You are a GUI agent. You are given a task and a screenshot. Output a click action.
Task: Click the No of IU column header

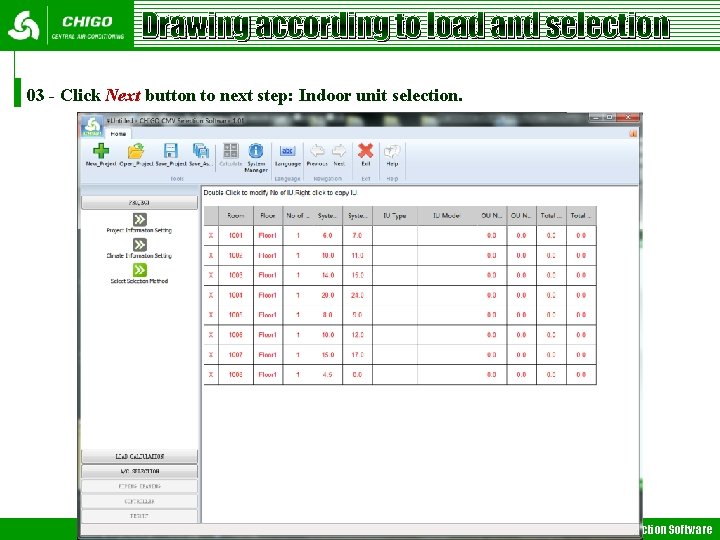point(298,216)
